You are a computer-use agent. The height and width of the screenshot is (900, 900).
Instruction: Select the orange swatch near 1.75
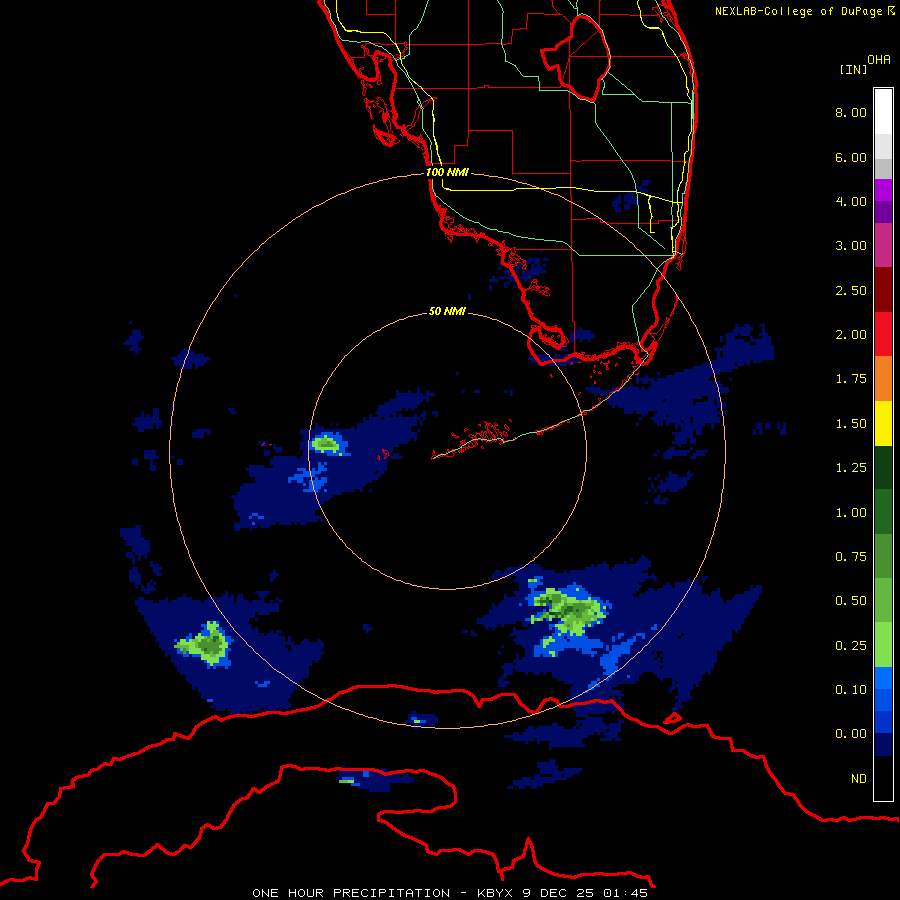pyautogui.click(x=883, y=379)
